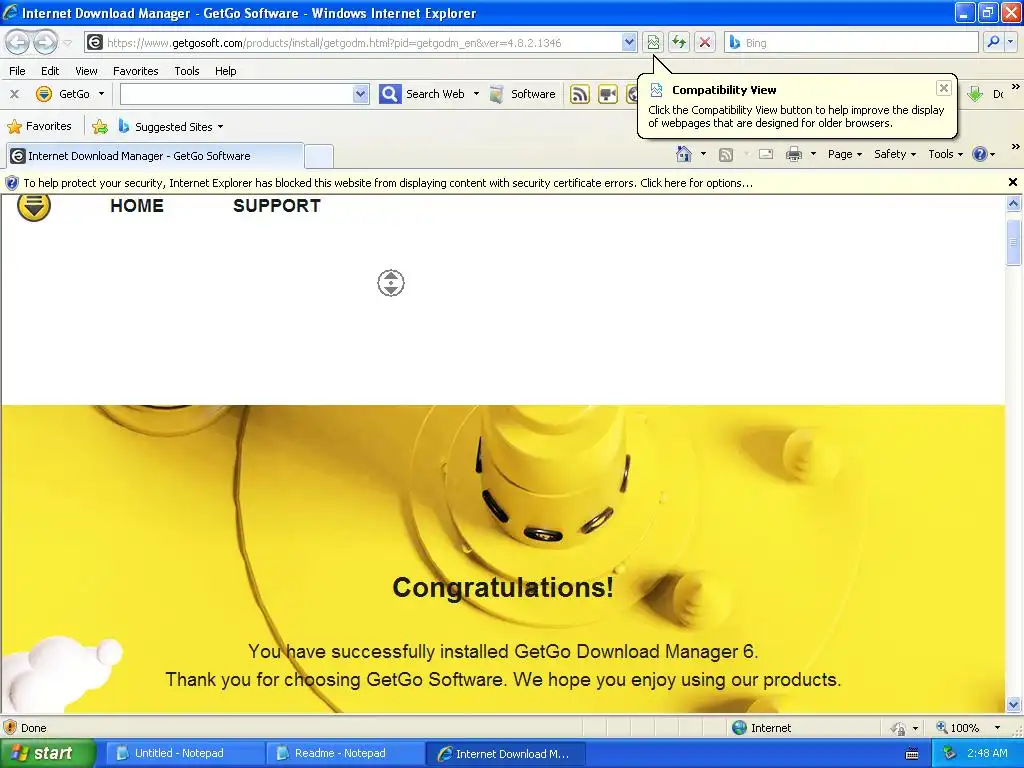Viewport: 1024px width, 768px height.
Task: Refresh the page with the green arrows button
Action: click(x=679, y=42)
